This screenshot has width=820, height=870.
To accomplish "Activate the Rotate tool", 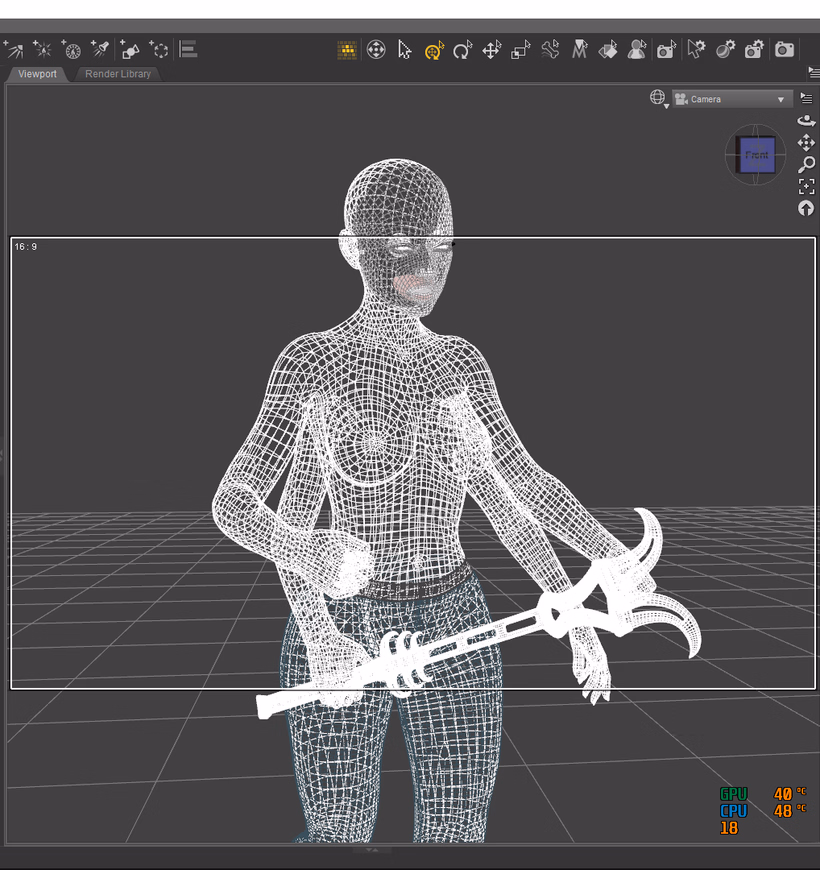I will coord(462,49).
